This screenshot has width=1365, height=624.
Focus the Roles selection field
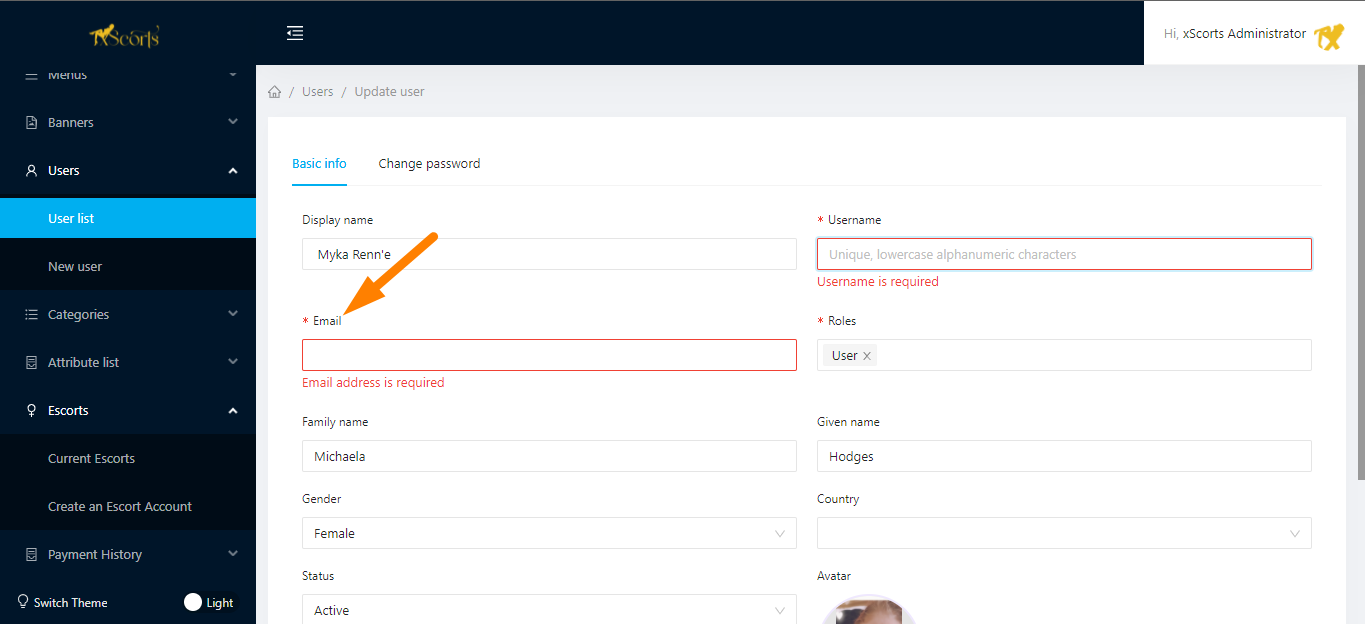coord(1064,355)
